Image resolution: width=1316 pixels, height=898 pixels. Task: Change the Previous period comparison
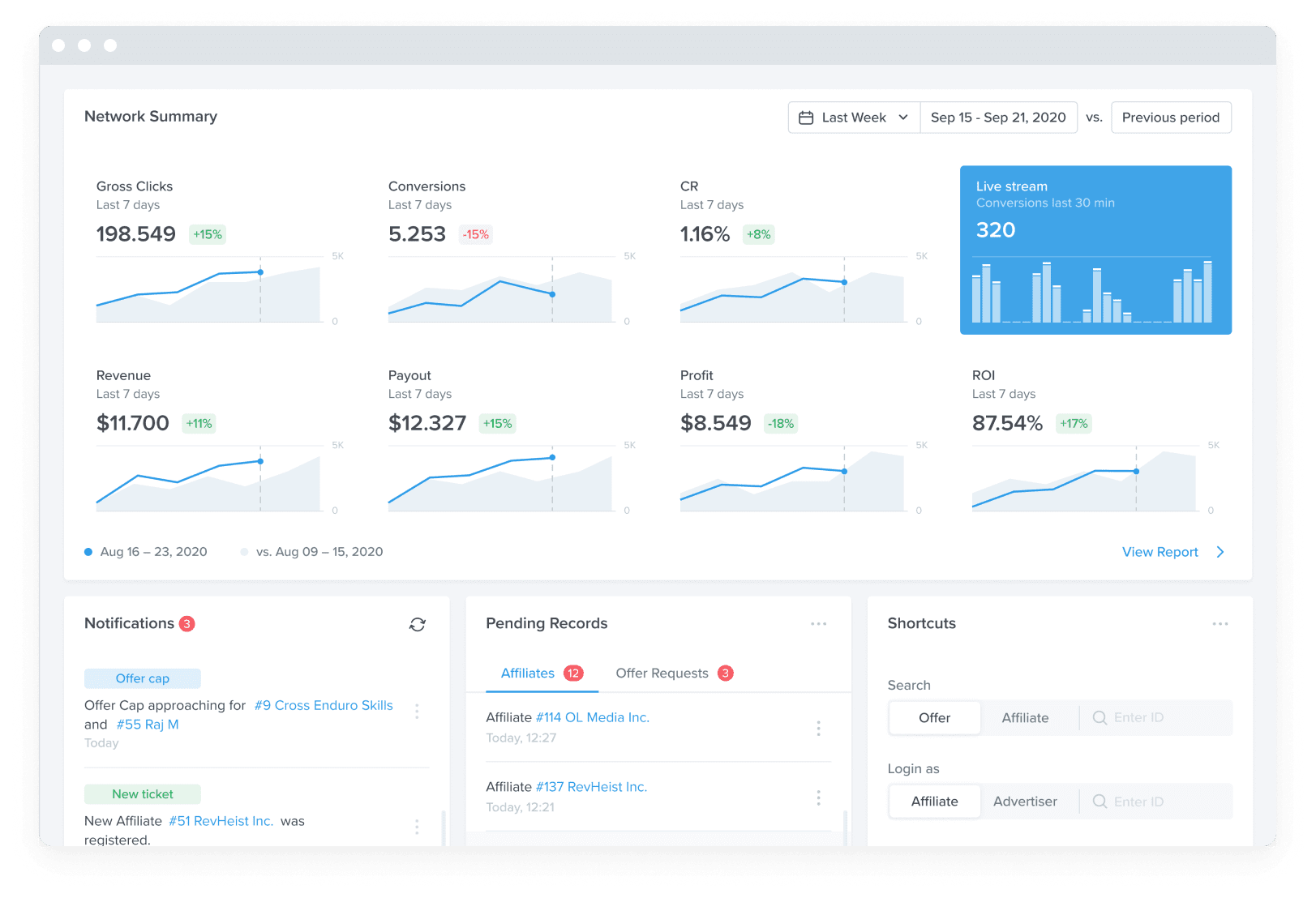tap(1171, 117)
